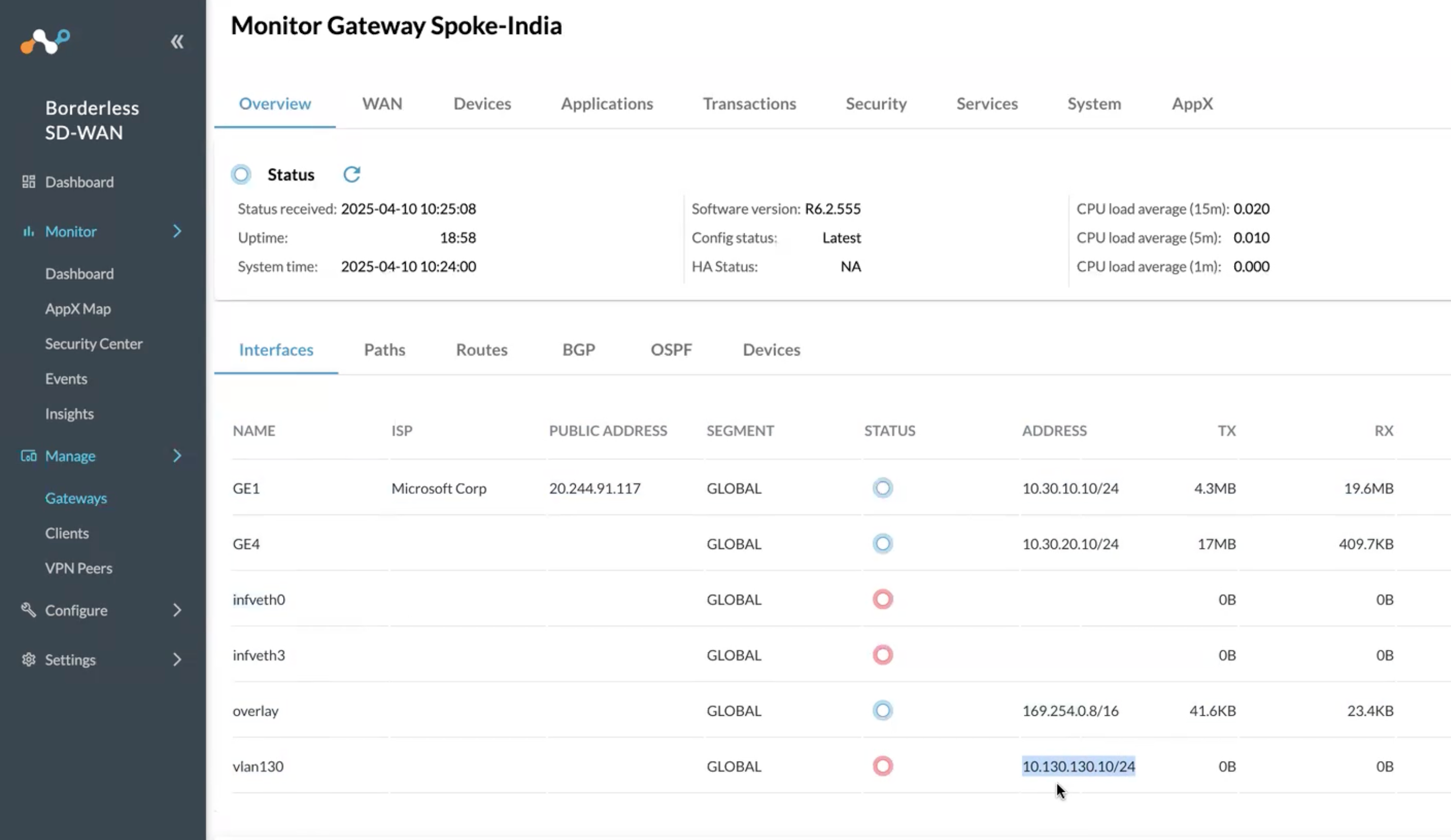
Task: Click the highlighted address 10.130.130.10/24
Action: pyautogui.click(x=1078, y=766)
